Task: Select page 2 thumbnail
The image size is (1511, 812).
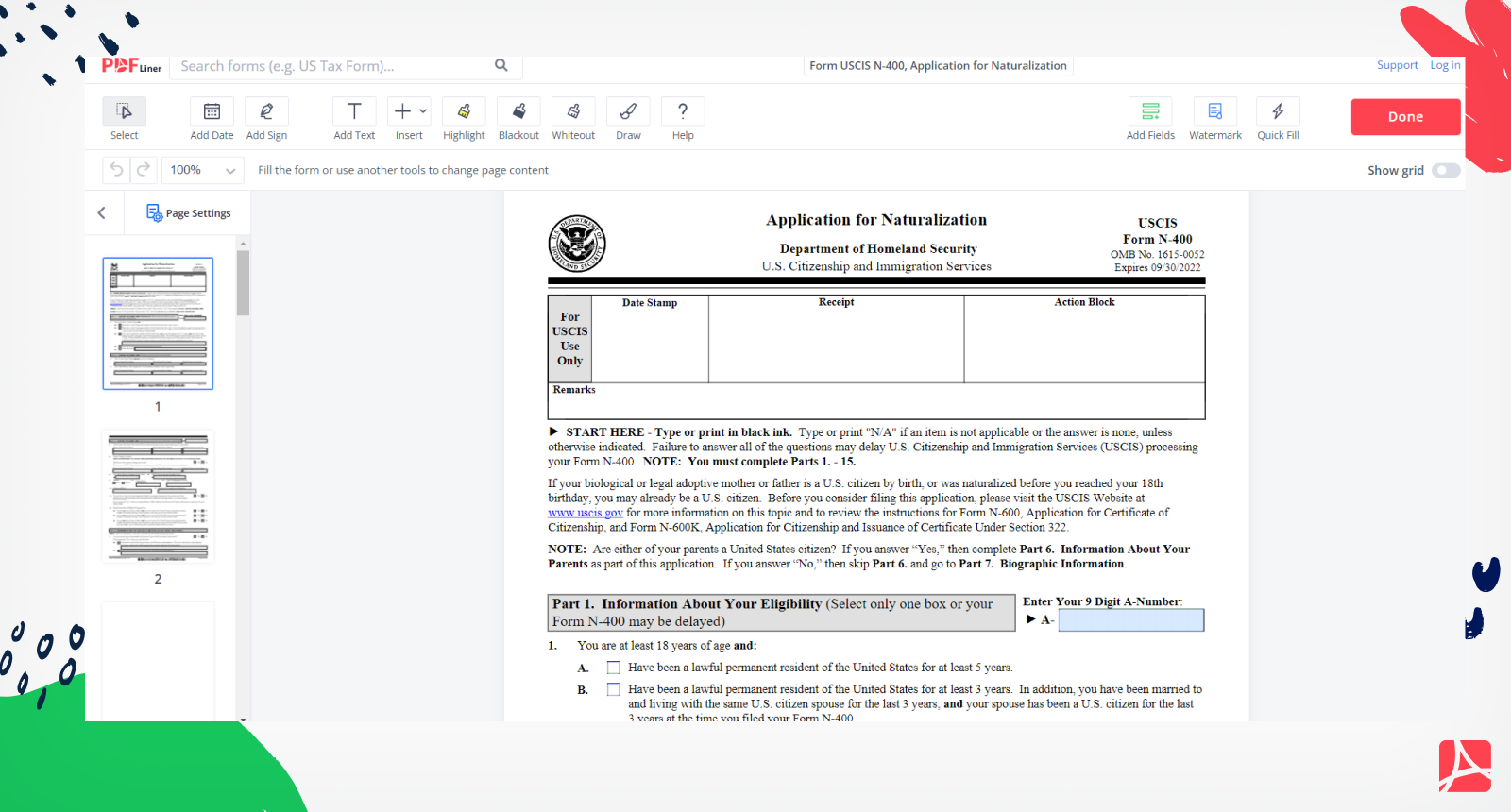Action: coord(158,497)
